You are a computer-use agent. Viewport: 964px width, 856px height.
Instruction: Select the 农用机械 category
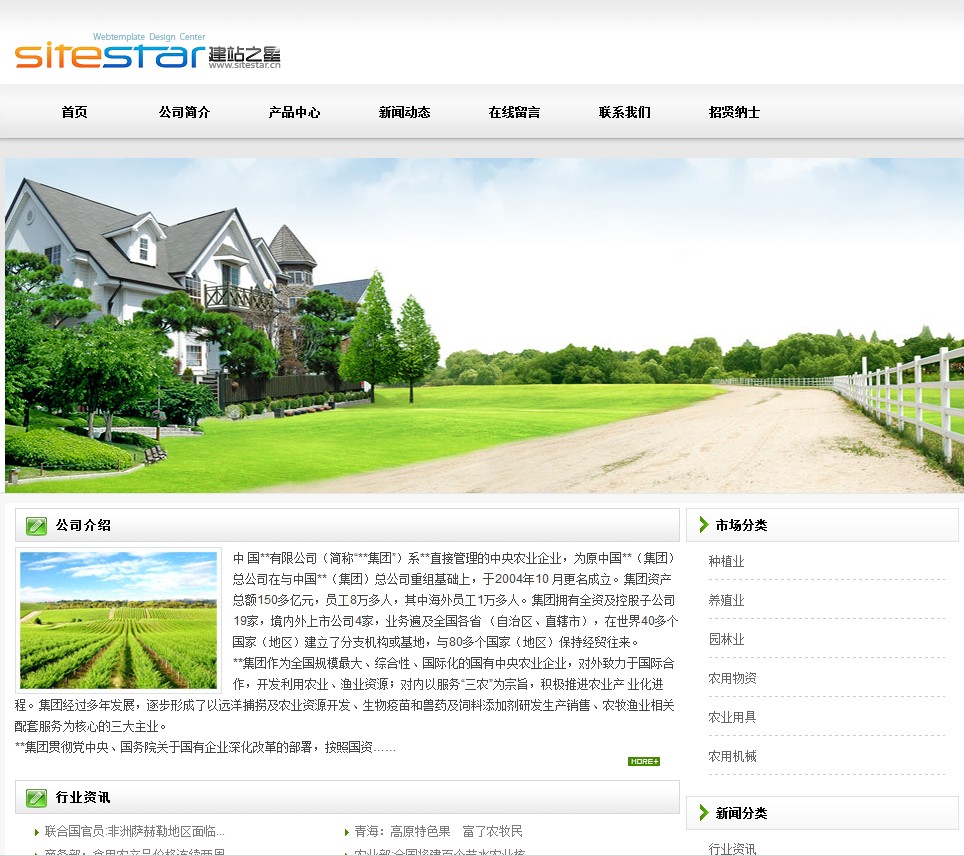[732, 756]
